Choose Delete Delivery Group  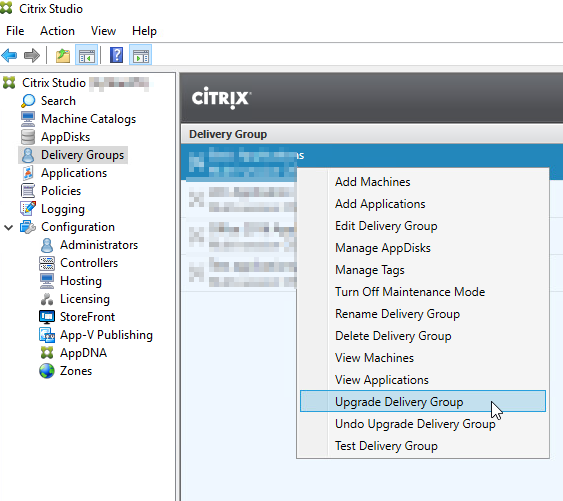tap(423, 336)
